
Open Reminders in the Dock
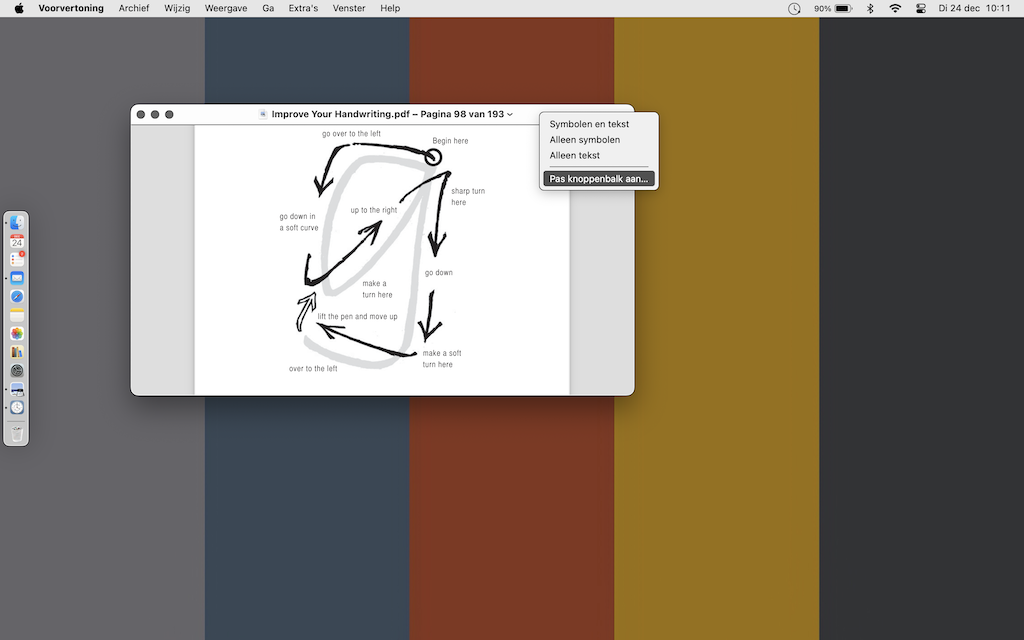coord(17,259)
